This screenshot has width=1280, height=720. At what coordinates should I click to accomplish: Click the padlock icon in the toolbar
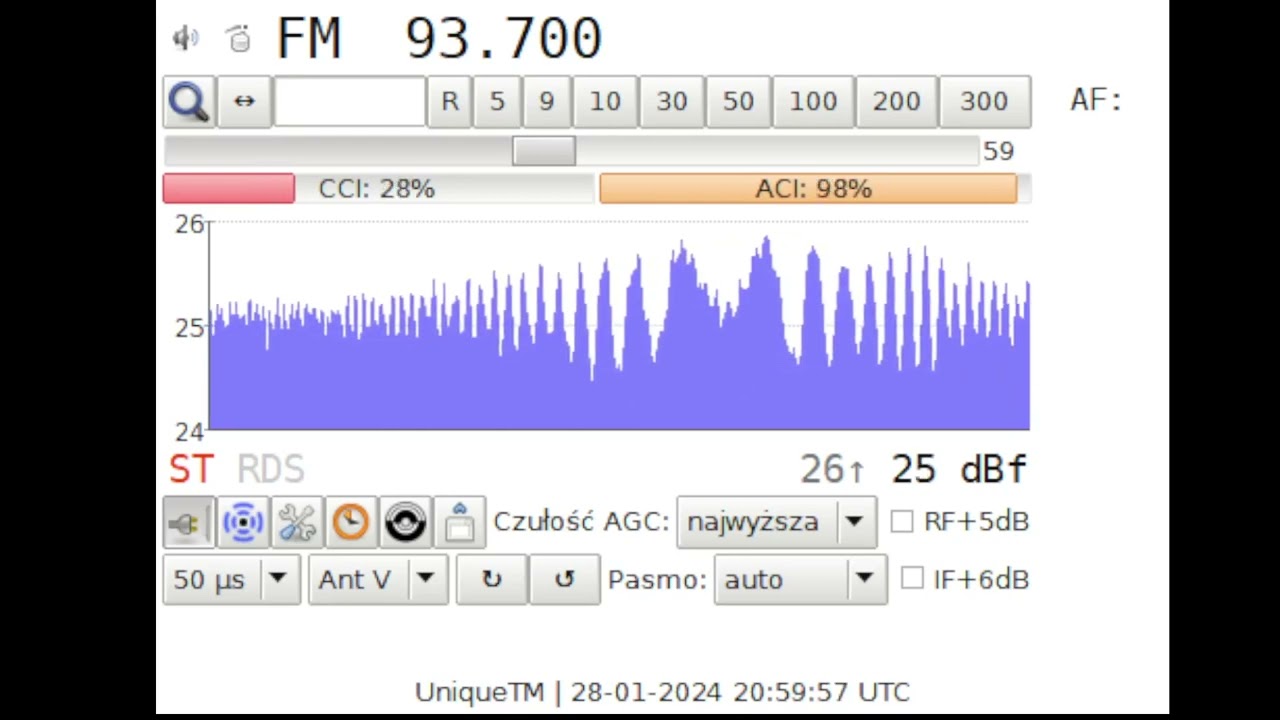[x=459, y=522]
